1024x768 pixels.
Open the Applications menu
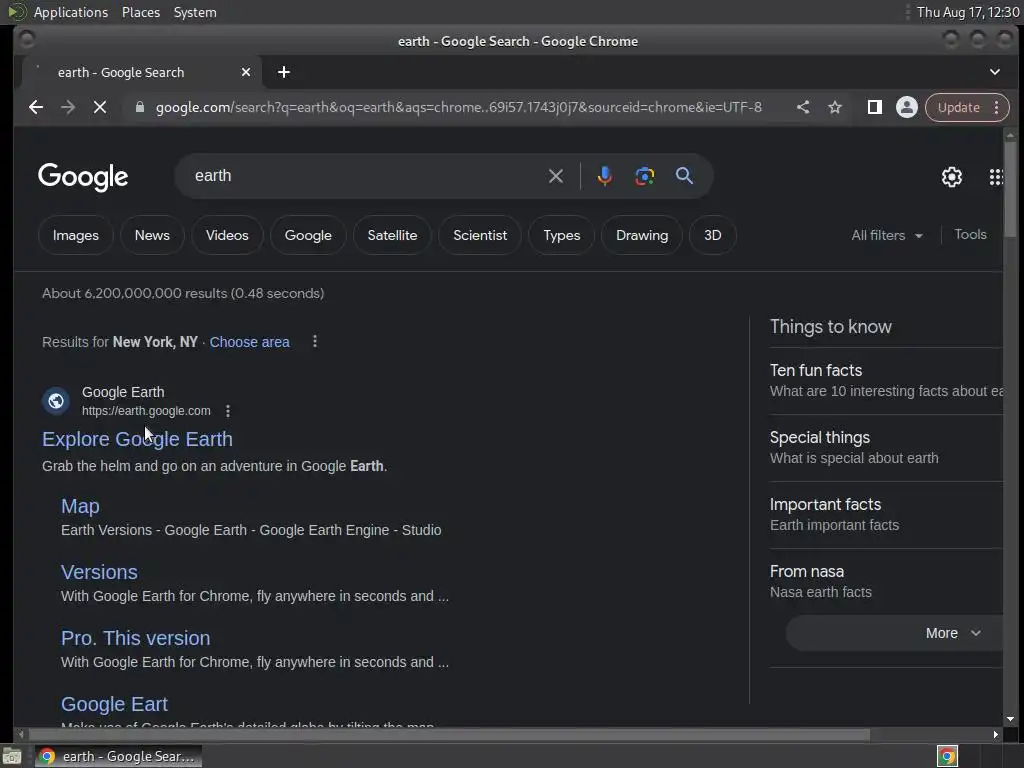point(71,12)
